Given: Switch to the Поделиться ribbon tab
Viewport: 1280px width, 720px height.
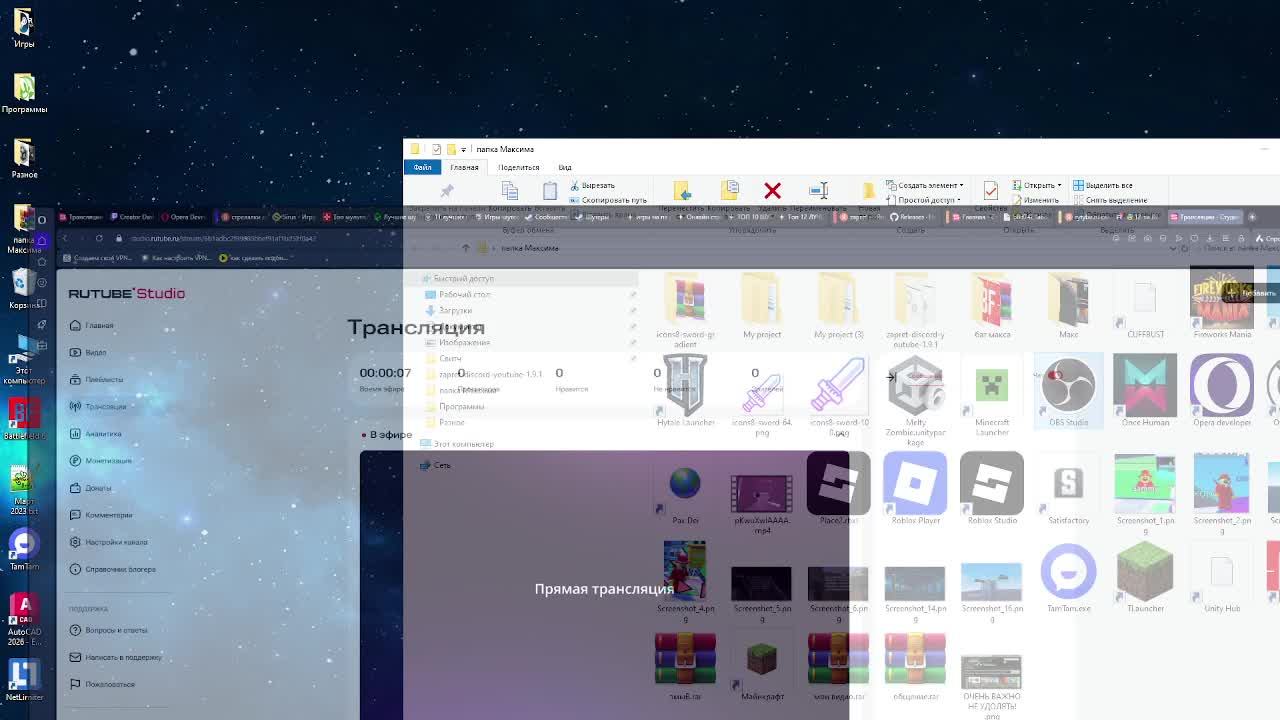Looking at the screenshot, I should click(x=518, y=167).
